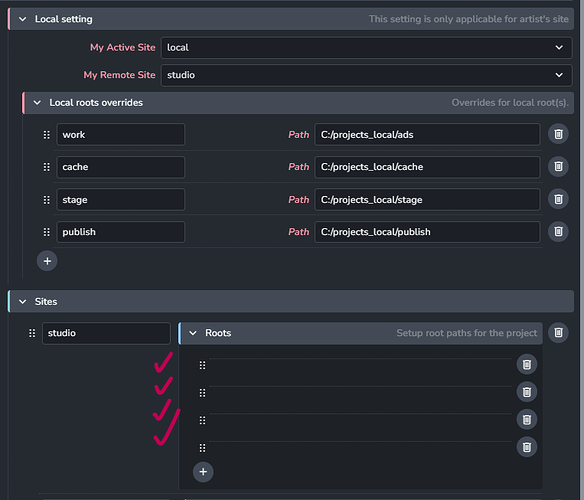Image resolution: width=584 pixels, height=500 pixels.
Task: Collapse the Sites section
Action: tap(23, 301)
